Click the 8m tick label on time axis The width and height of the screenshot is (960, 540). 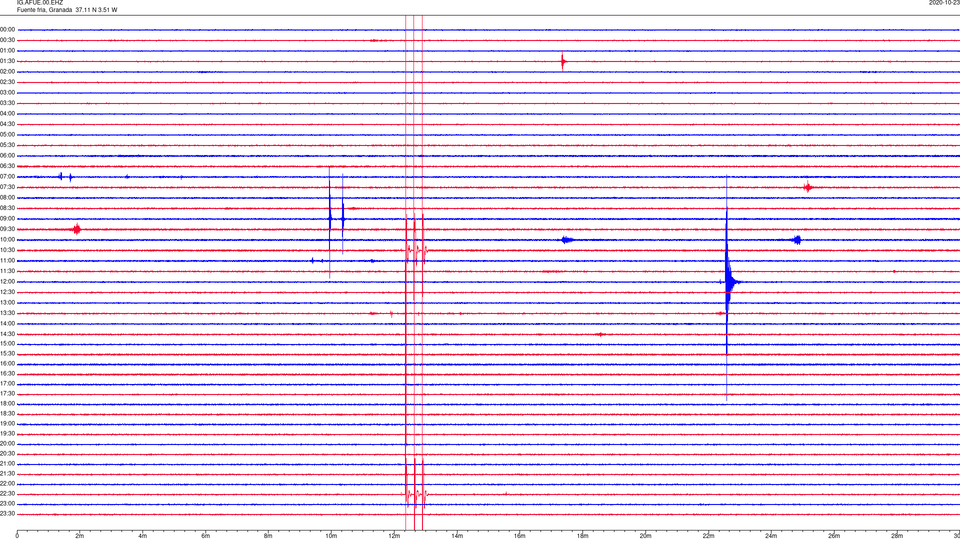click(268, 536)
